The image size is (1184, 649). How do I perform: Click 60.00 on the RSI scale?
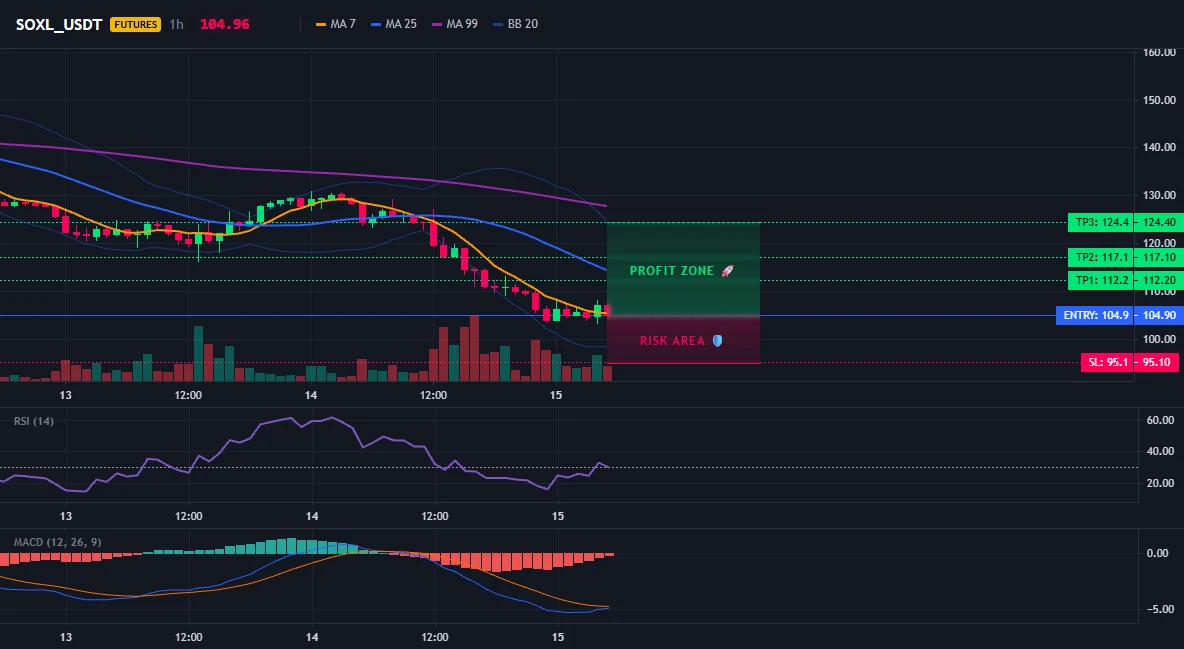coord(1161,420)
